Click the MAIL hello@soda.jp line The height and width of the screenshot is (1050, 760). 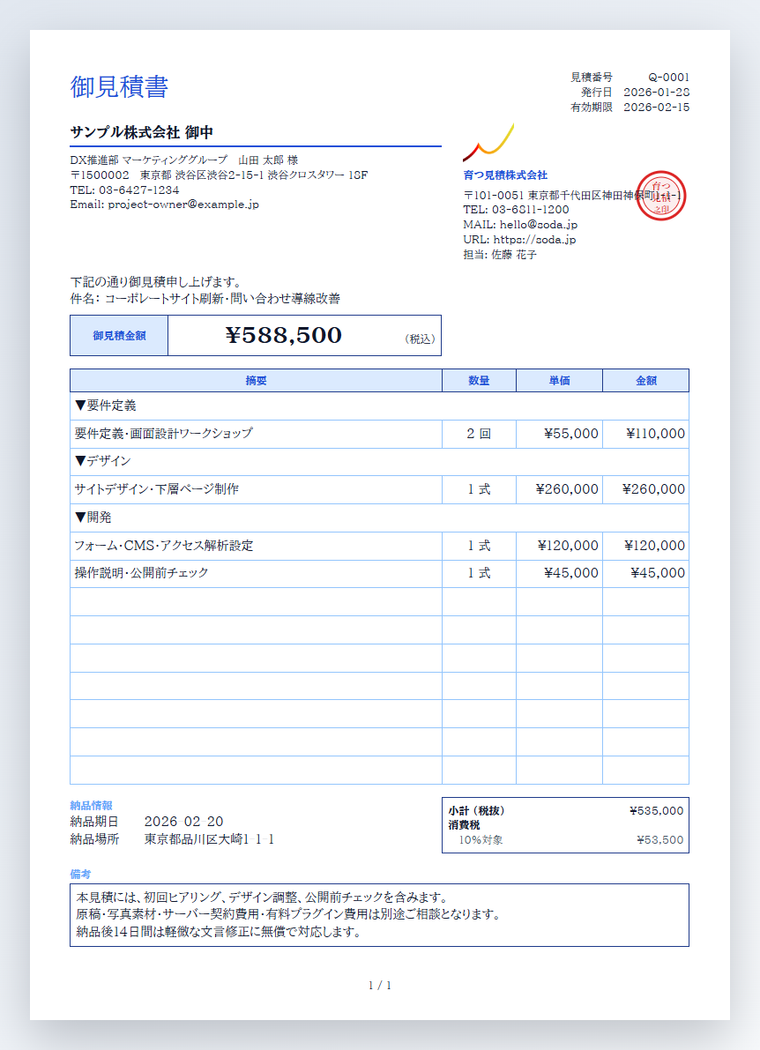tap(520, 224)
